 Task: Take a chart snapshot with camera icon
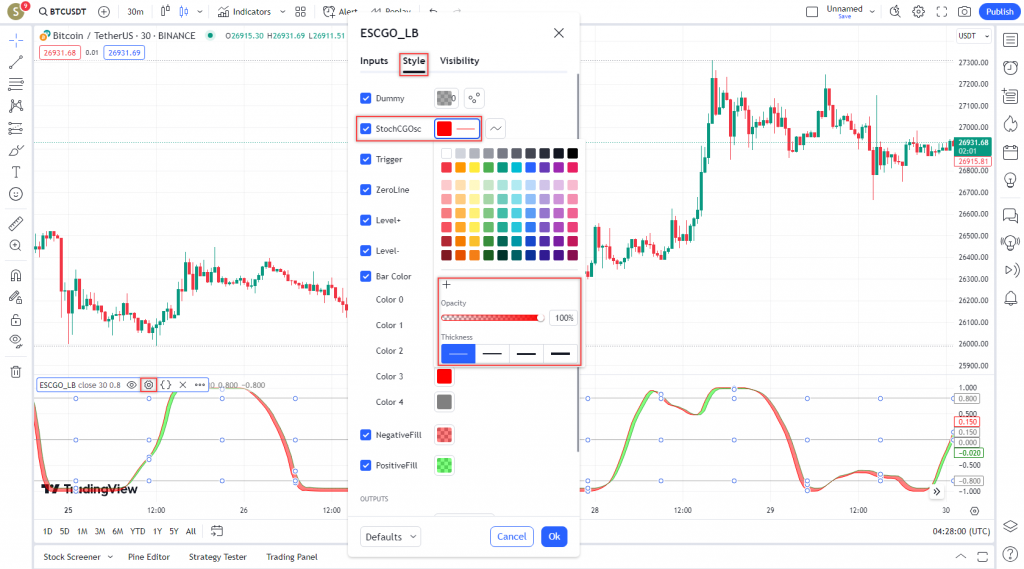pyautogui.click(x=964, y=11)
